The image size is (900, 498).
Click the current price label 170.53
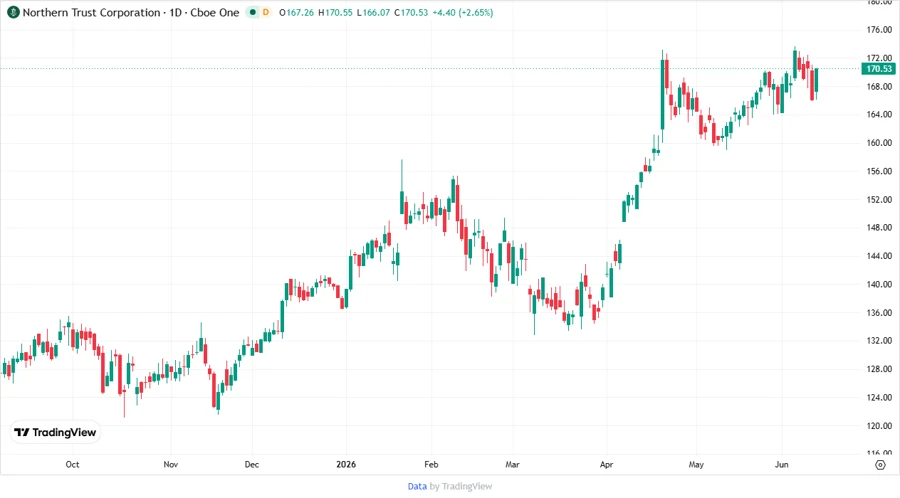point(879,69)
